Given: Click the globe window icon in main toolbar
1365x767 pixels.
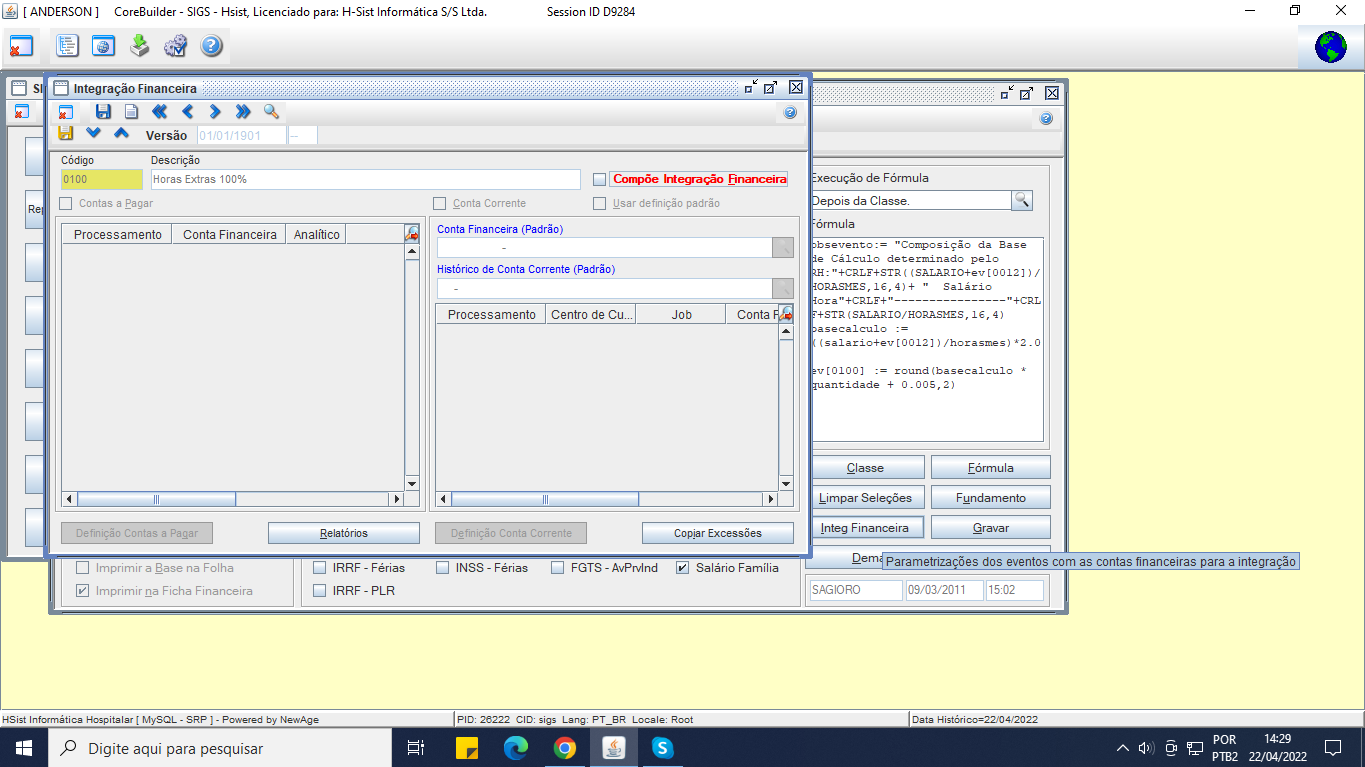Looking at the screenshot, I should pyautogui.click(x=103, y=46).
